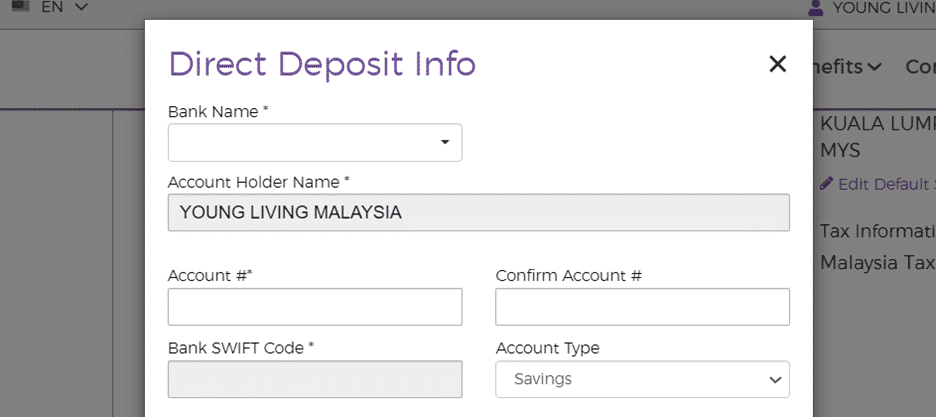Expand the EN language selector

(52, 7)
